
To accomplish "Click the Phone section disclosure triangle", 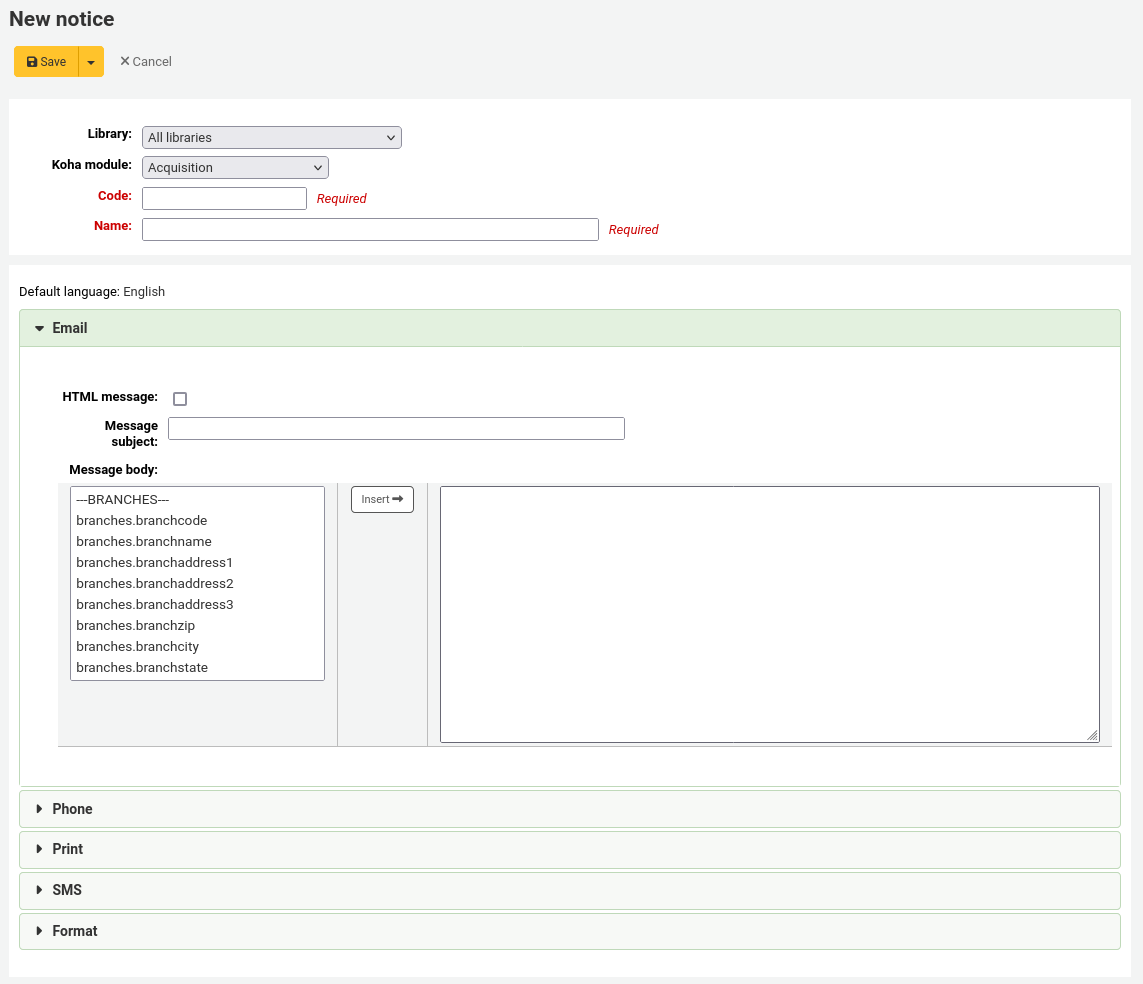I will (38, 808).
